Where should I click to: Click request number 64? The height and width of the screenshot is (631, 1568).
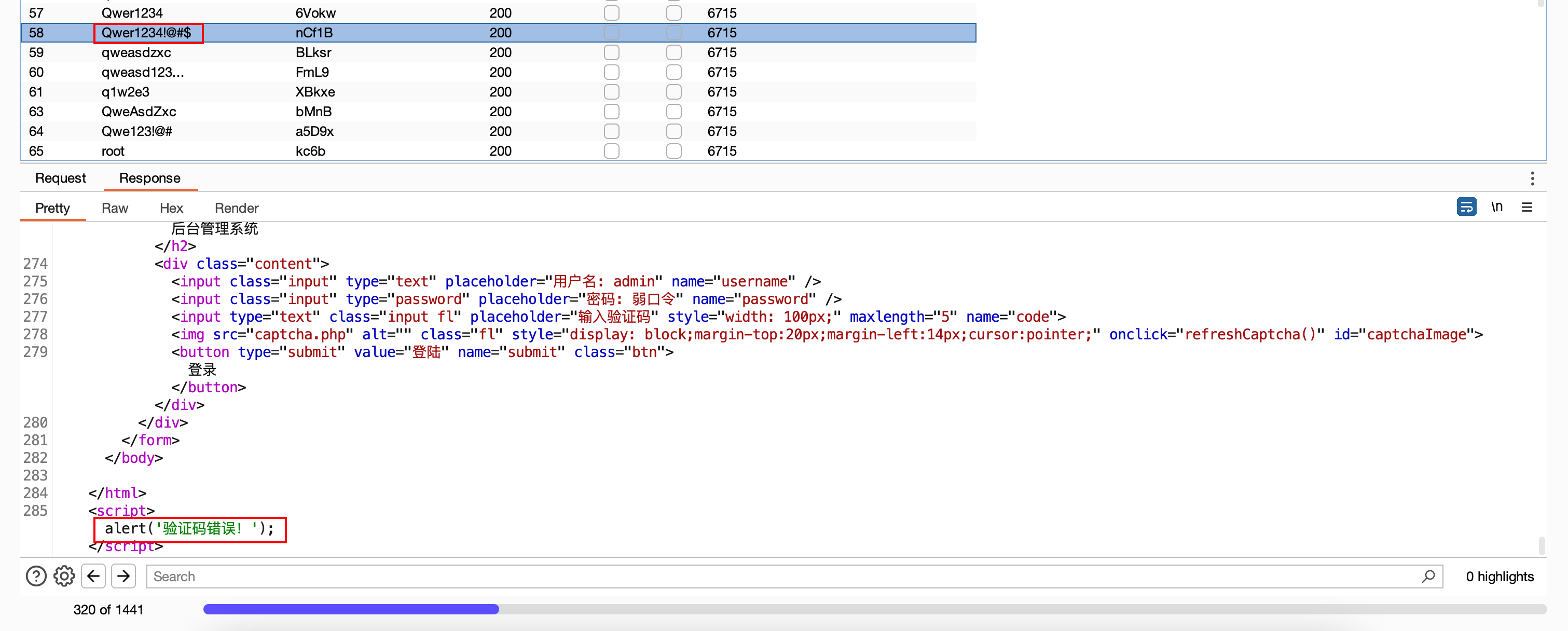(36, 131)
